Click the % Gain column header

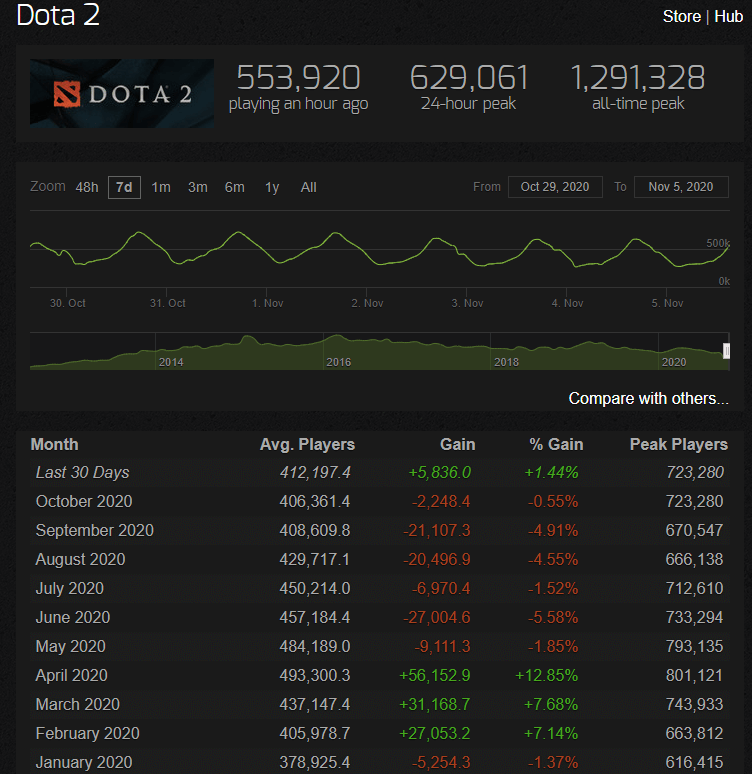pos(556,444)
